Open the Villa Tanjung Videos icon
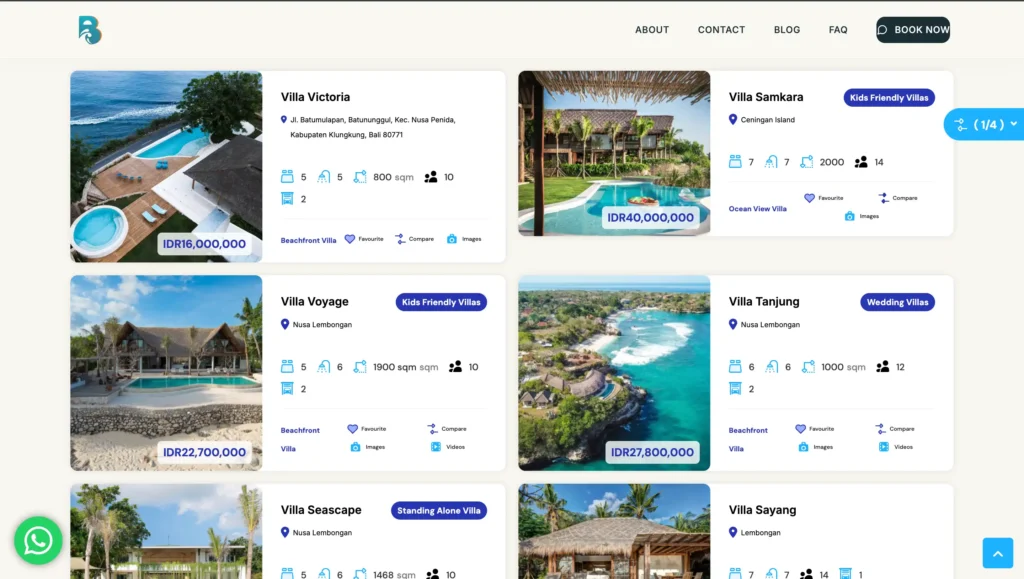The width and height of the screenshot is (1024, 579). point(884,447)
